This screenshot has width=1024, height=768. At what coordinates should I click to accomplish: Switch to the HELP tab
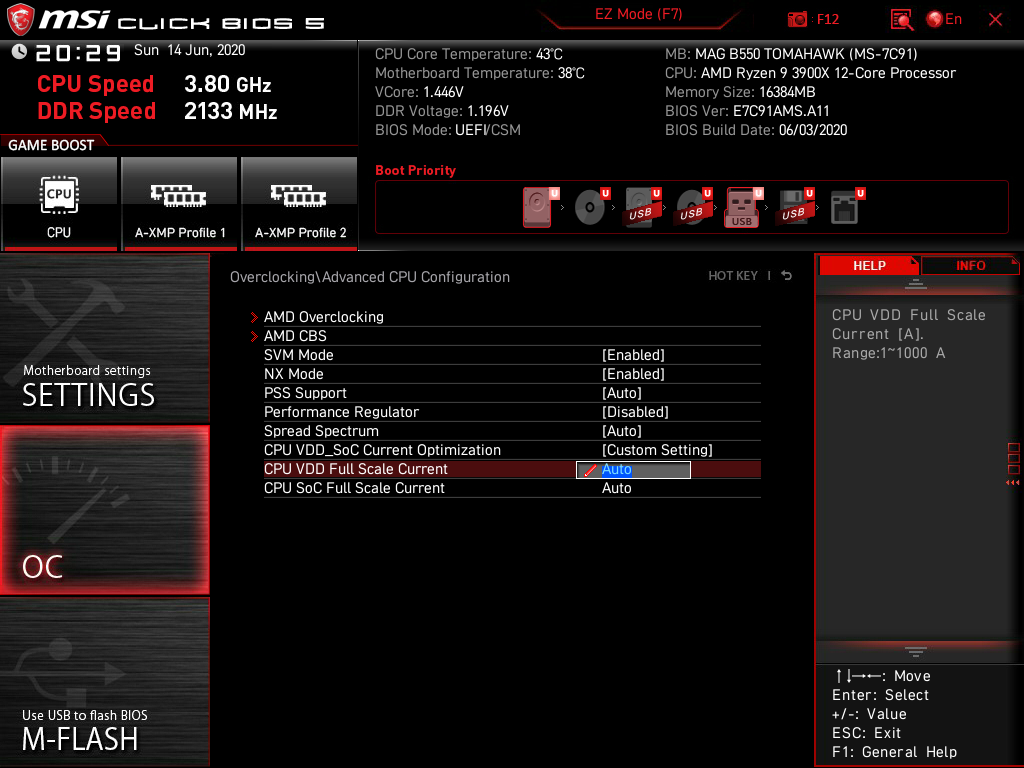(869, 265)
